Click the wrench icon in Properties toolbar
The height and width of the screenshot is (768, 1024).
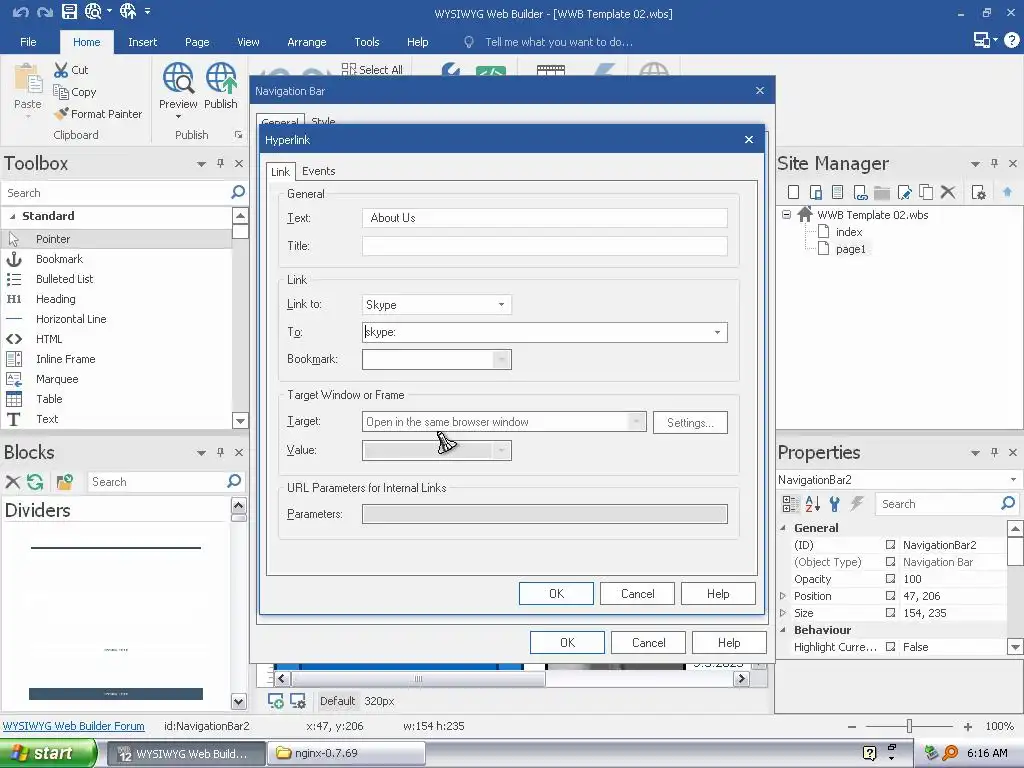pos(835,504)
